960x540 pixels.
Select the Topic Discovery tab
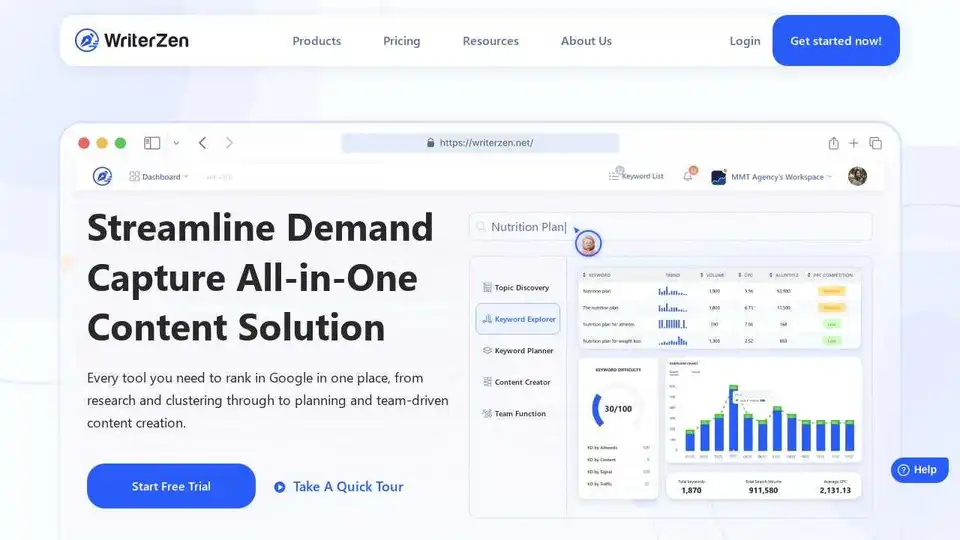518,288
